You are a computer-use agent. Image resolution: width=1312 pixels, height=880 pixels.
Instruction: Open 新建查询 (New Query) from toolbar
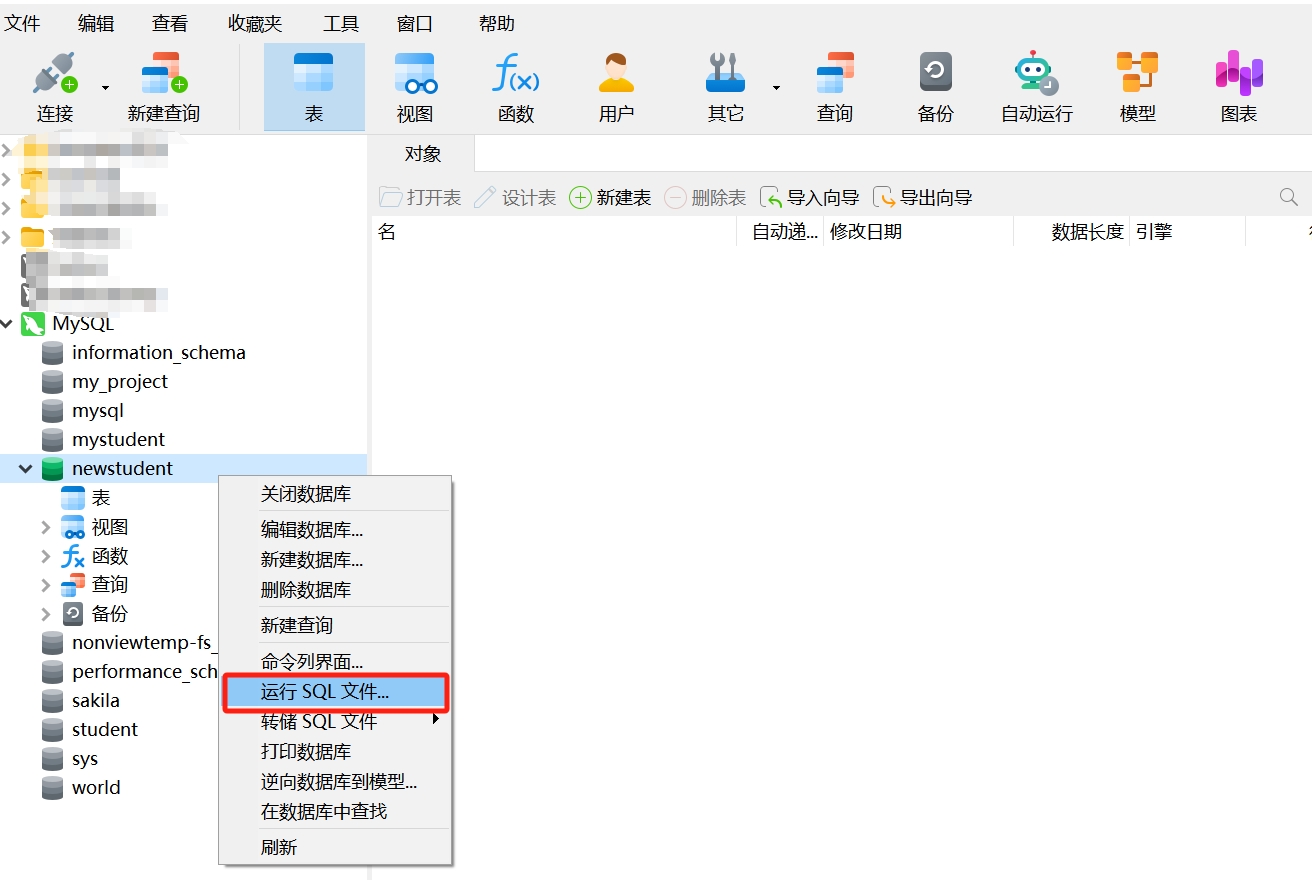coord(163,75)
